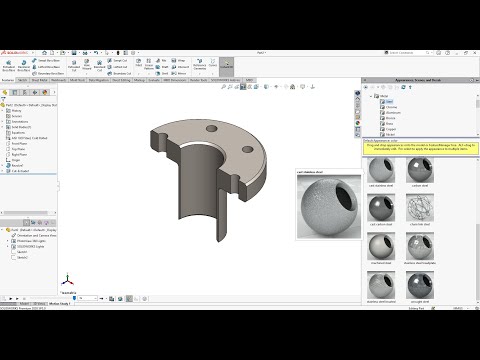Select the Copper appearance folder
This screenshot has height=360, width=480.
(388, 129)
